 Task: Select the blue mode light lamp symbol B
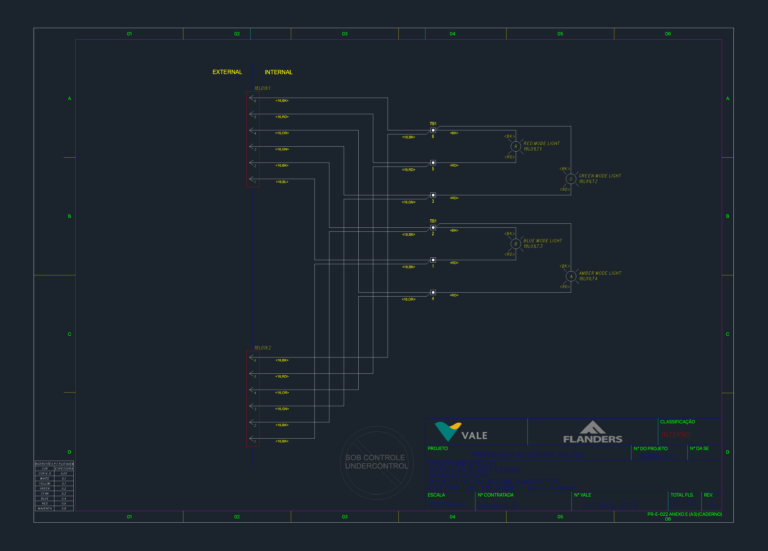pyautogui.click(x=515, y=244)
